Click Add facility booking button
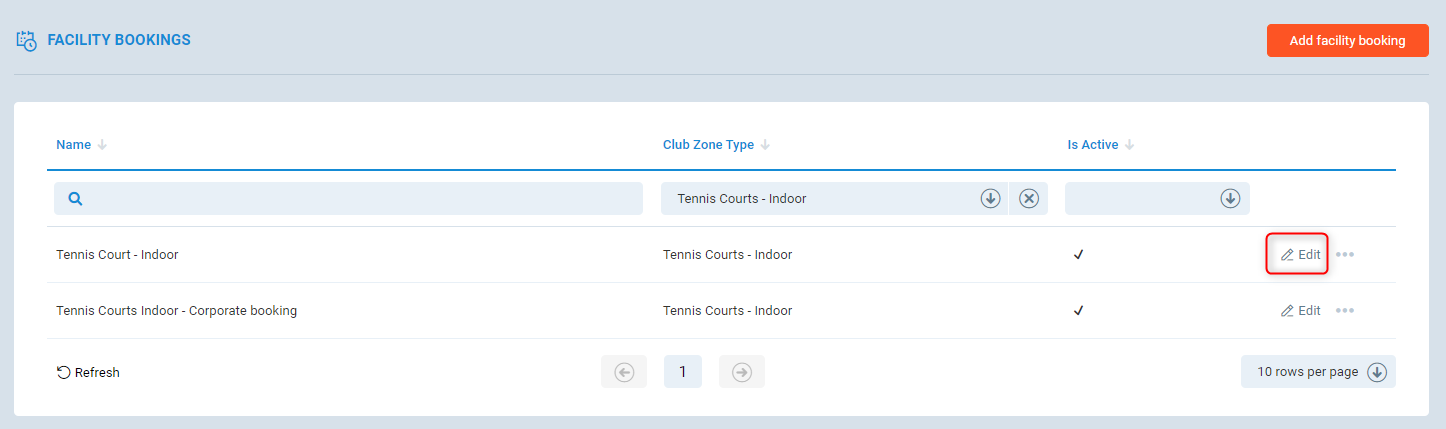The height and width of the screenshot is (429, 1446). (x=1347, y=41)
